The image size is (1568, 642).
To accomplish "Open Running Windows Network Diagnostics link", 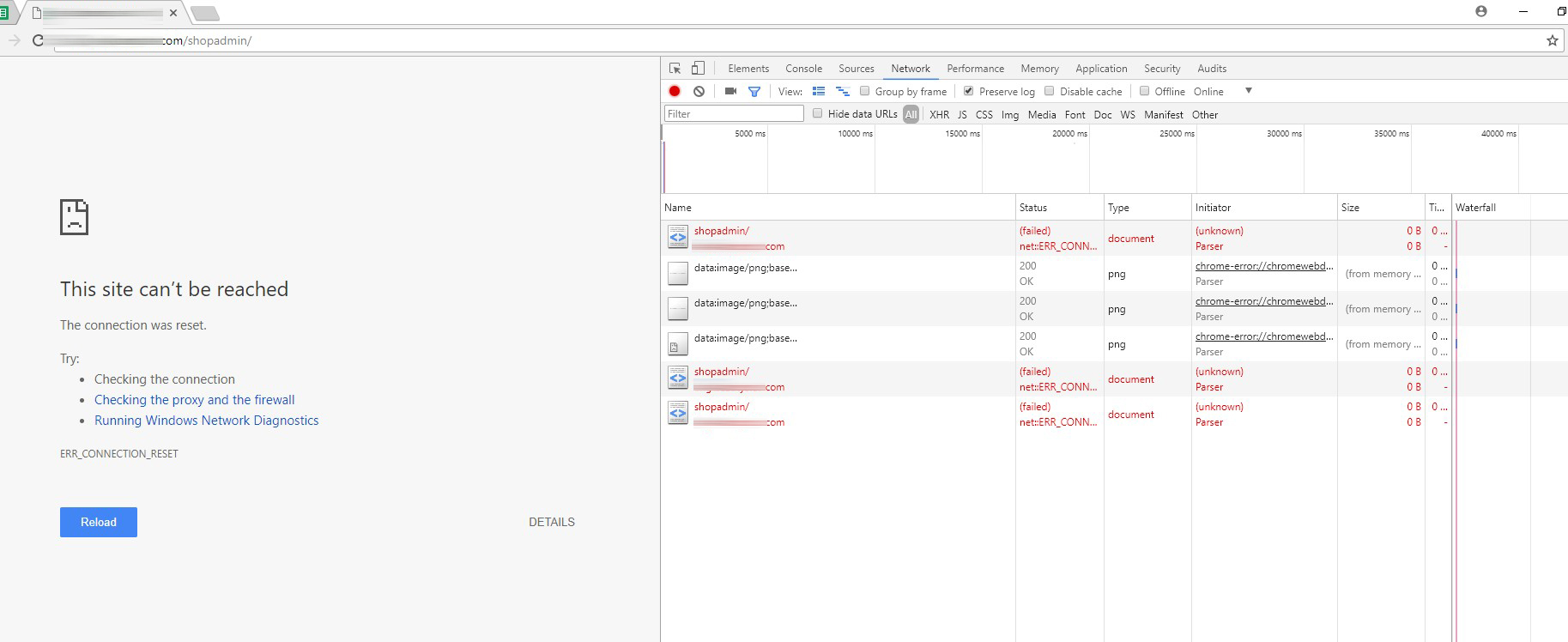I will pos(206,421).
